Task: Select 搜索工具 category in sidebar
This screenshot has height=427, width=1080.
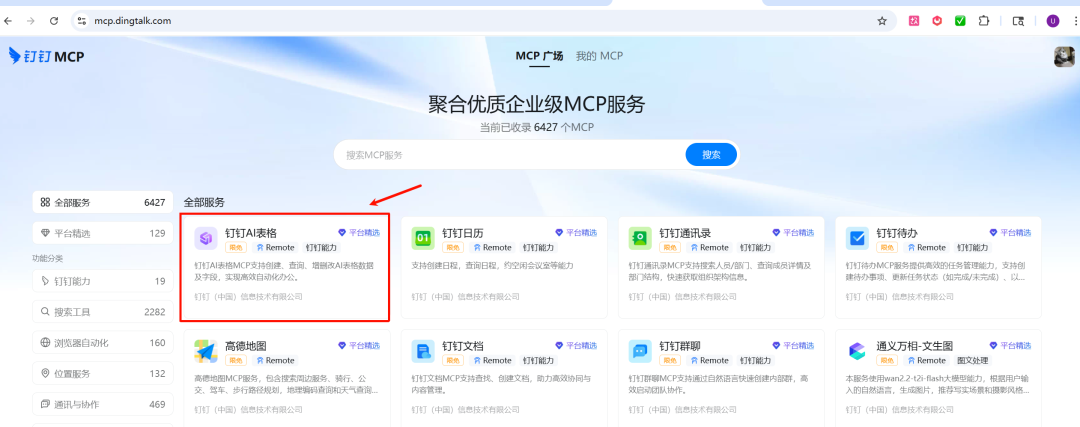Action: (x=103, y=312)
